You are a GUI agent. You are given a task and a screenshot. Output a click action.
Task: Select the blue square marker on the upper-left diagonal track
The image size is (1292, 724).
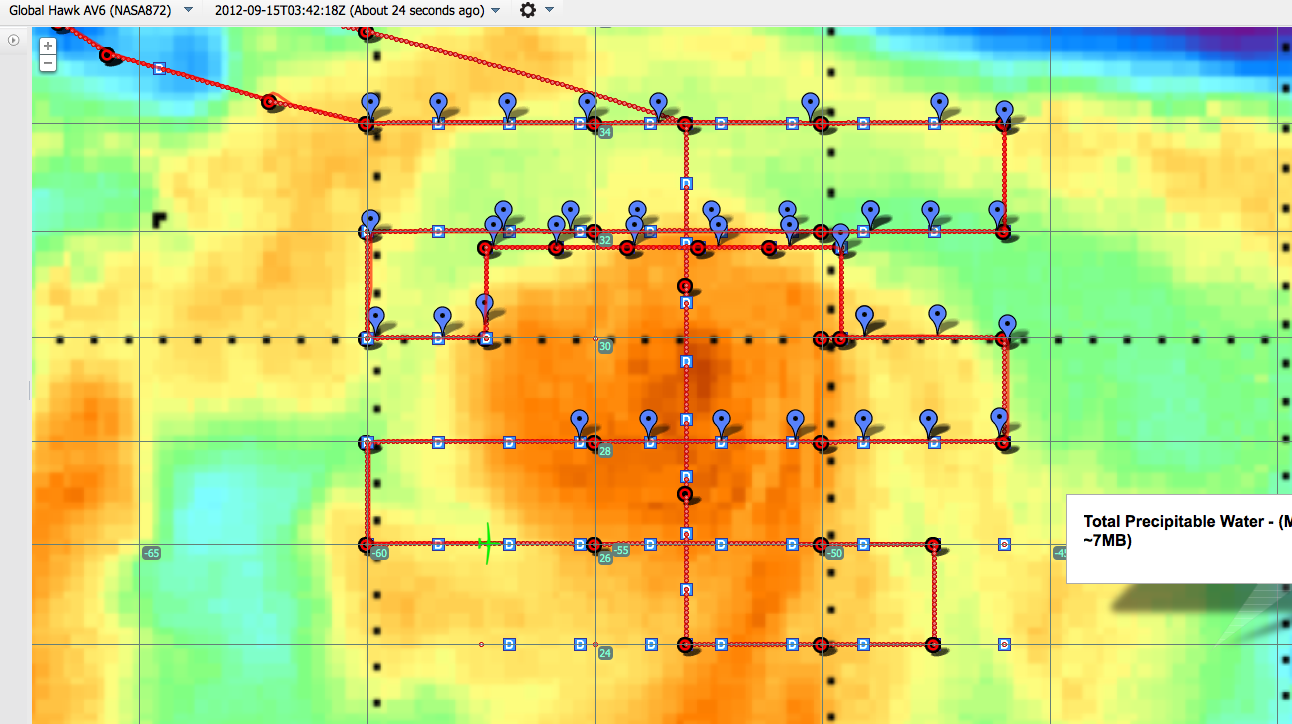[x=159, y=68]
